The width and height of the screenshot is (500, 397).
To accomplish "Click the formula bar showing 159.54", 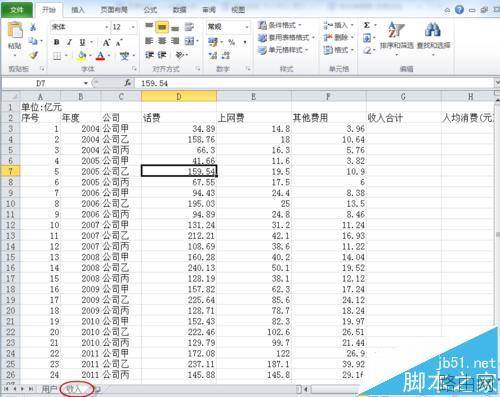I will [313, 83].
